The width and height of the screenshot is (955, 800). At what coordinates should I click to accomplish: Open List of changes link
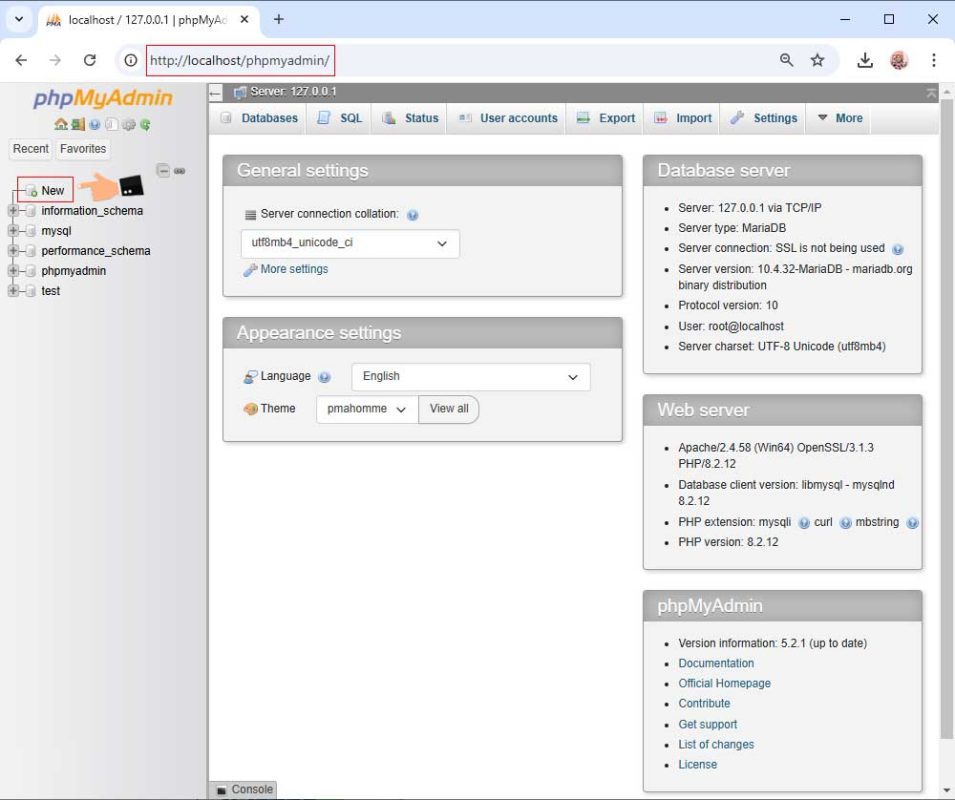[716, 745]
